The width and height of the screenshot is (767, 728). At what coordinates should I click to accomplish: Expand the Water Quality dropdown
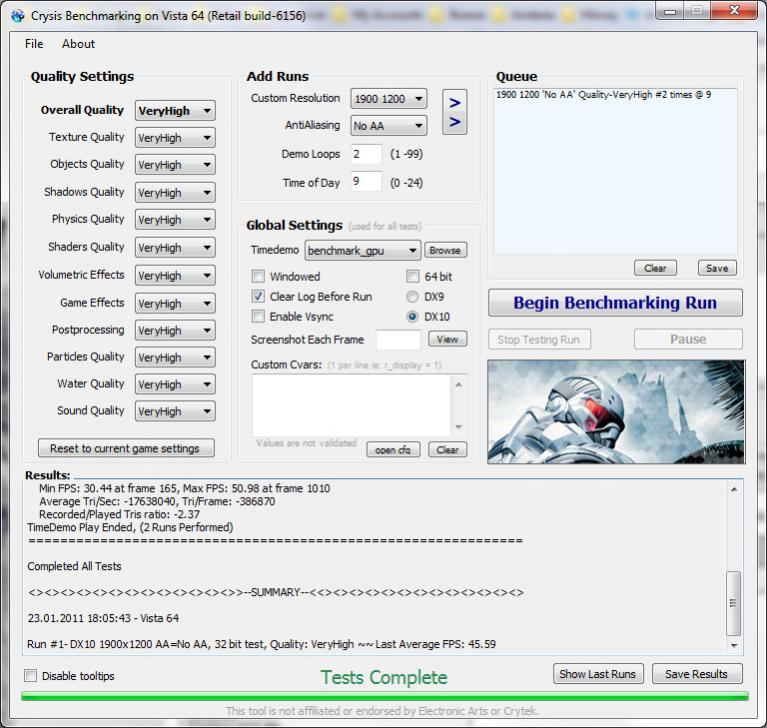(x=175, y=384)
